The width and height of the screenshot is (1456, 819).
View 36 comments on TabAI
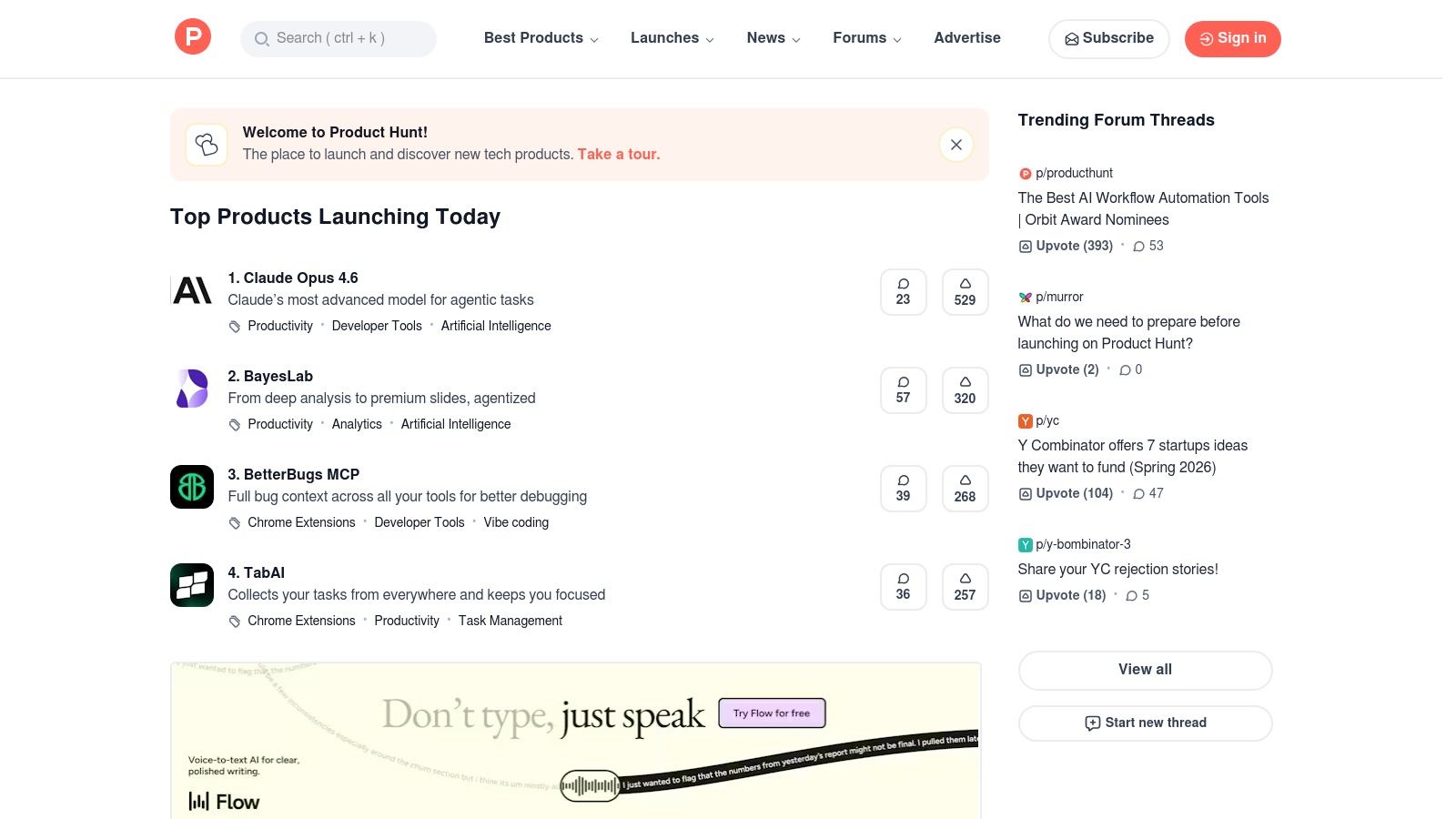(903, 587)
